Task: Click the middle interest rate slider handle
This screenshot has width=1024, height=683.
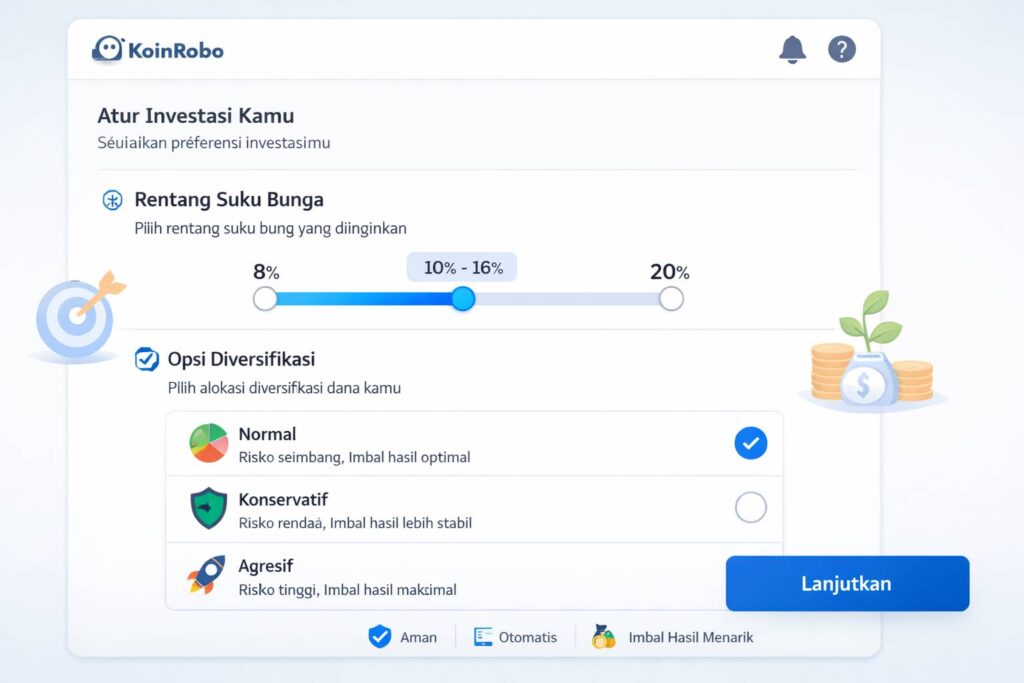Action: coord(462,298)
